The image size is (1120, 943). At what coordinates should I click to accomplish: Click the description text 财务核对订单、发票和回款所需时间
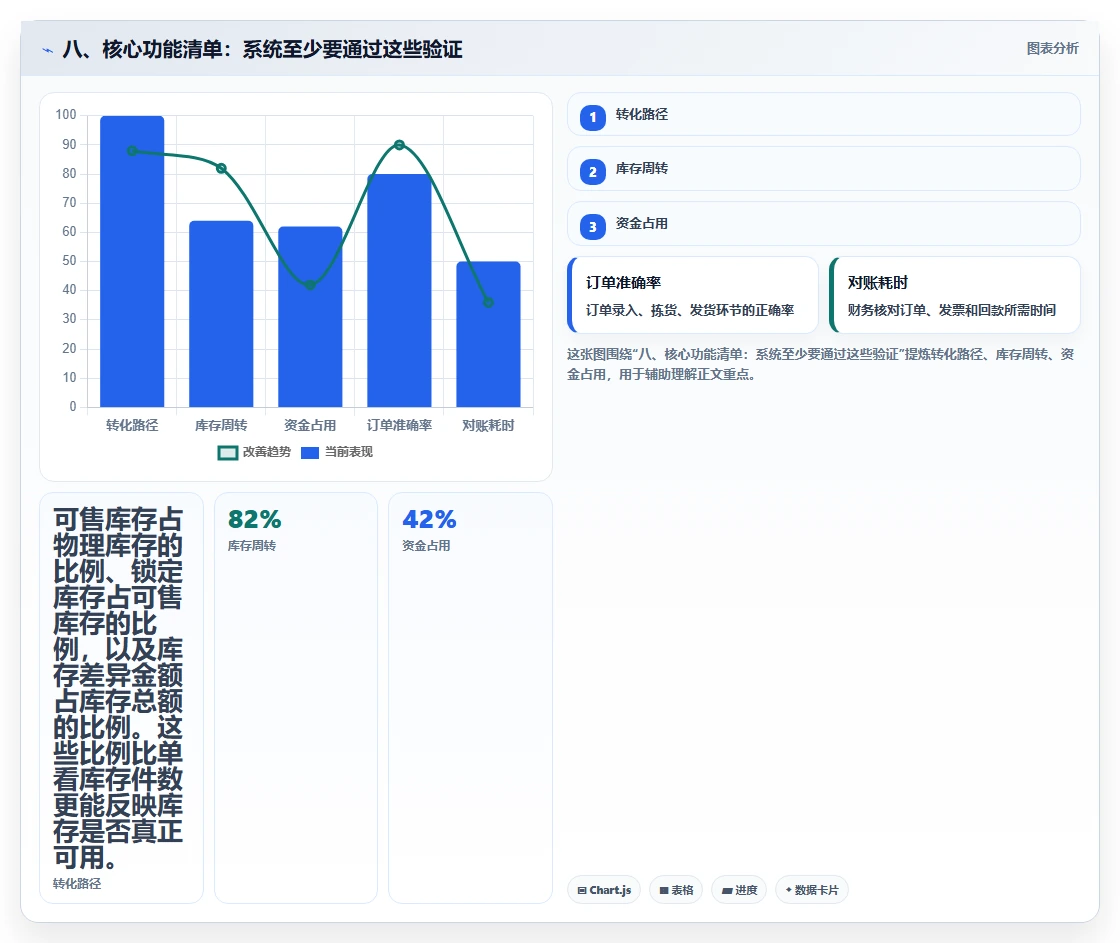(951, 310)
